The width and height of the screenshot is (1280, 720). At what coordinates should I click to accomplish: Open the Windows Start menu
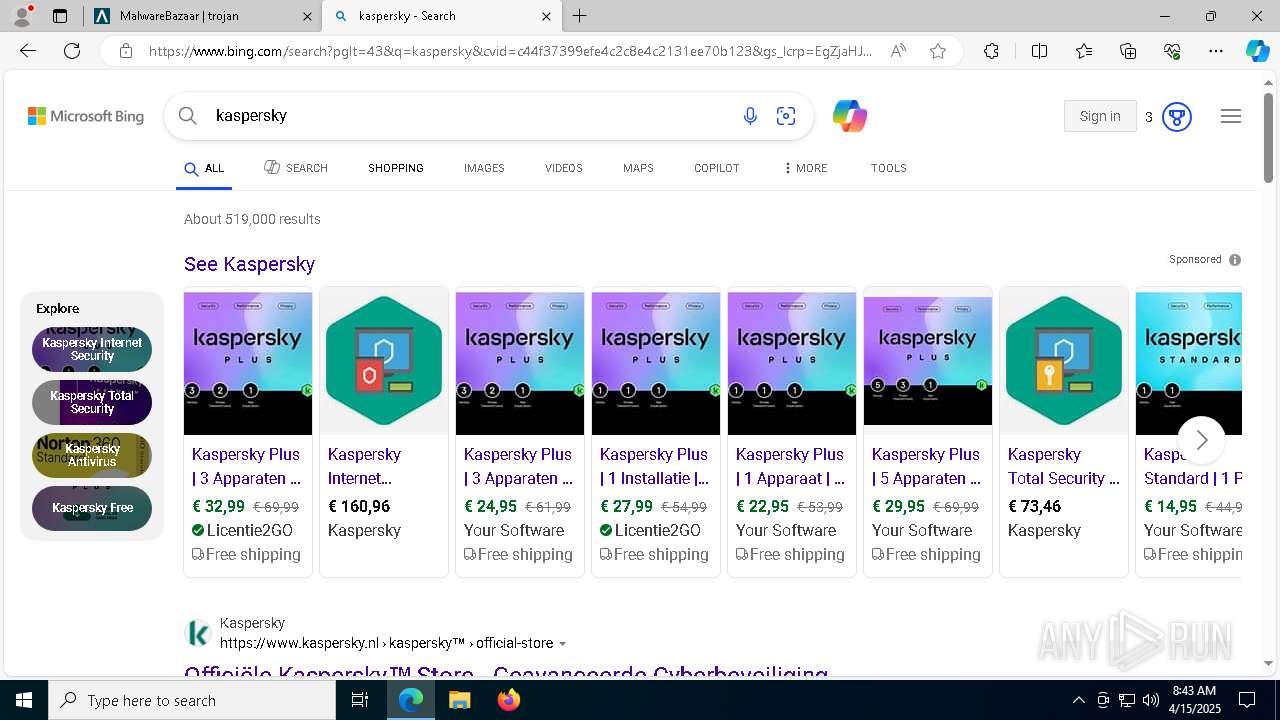24,700
